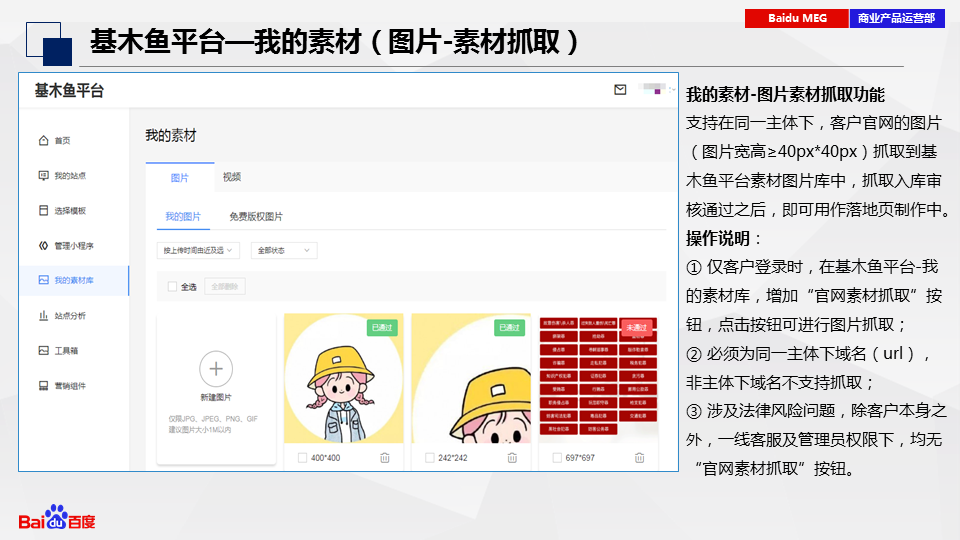Open 站点分析 menu entry
This screenshot has width=960, height=540.
click(70, 315)
